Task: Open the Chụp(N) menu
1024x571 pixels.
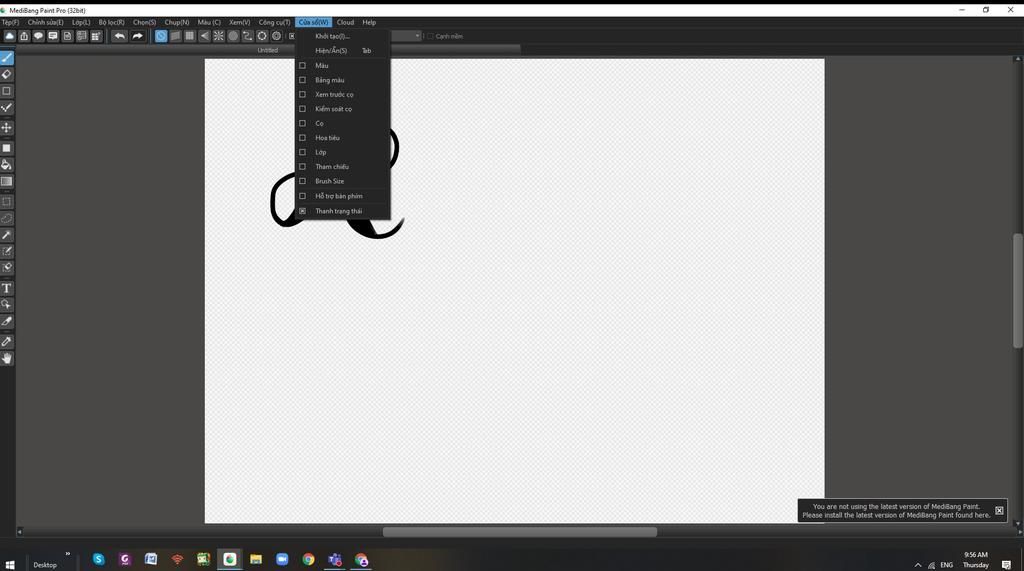Action: click(176, 22)
